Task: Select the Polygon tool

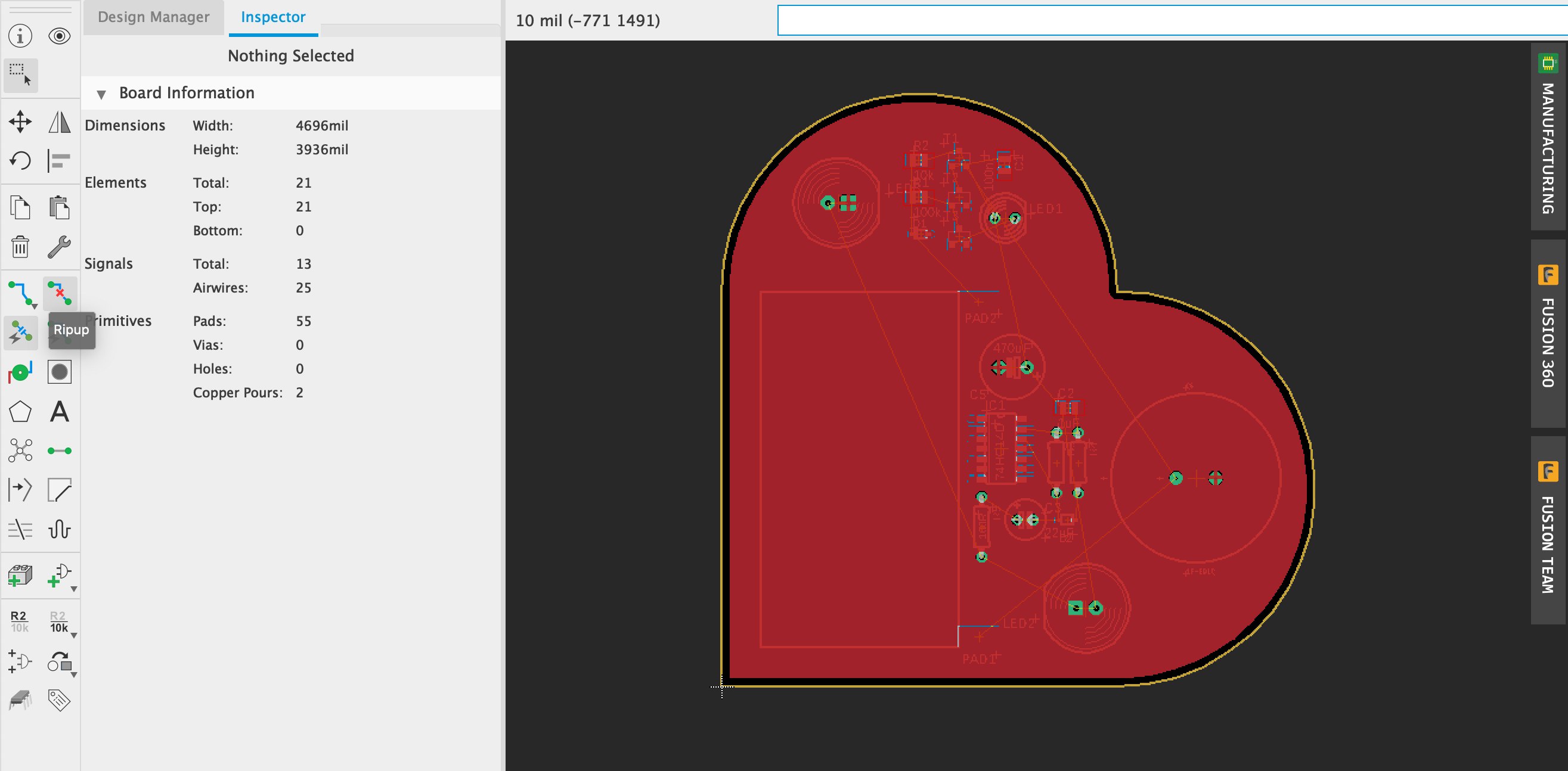Action: point(20,412)
